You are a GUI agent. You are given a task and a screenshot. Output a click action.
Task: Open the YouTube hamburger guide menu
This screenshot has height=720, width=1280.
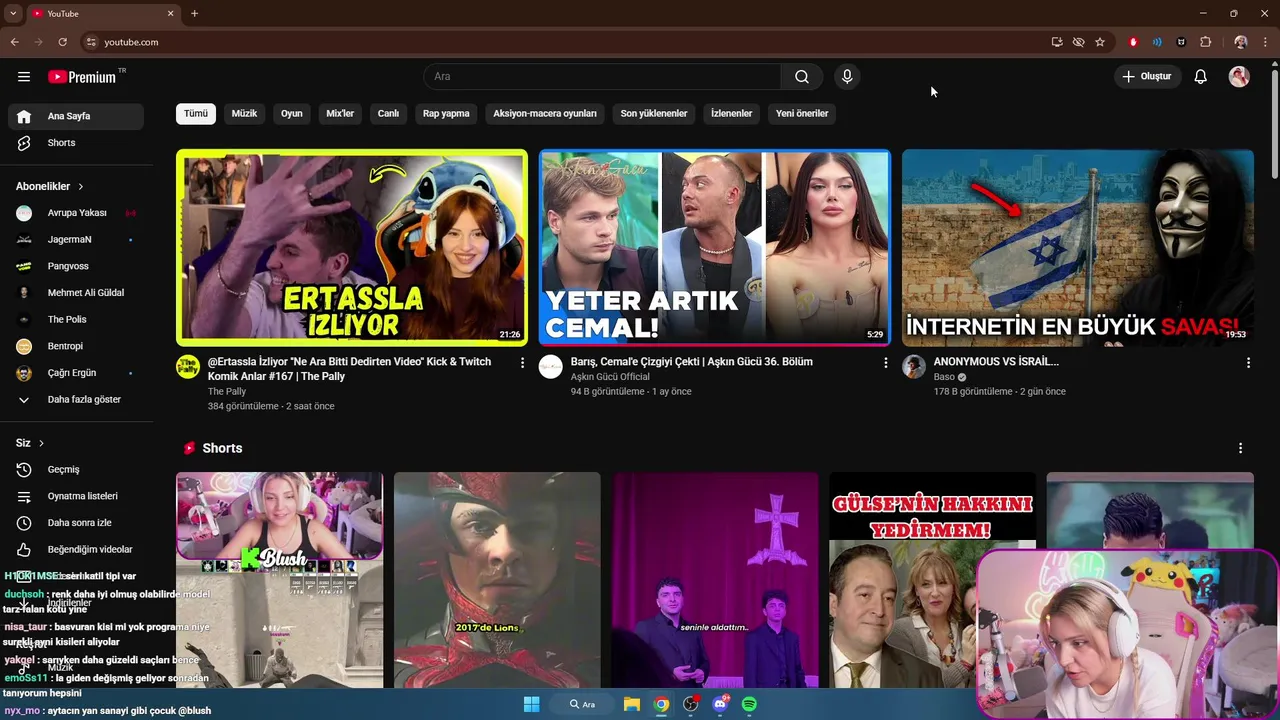pos(24,77)
